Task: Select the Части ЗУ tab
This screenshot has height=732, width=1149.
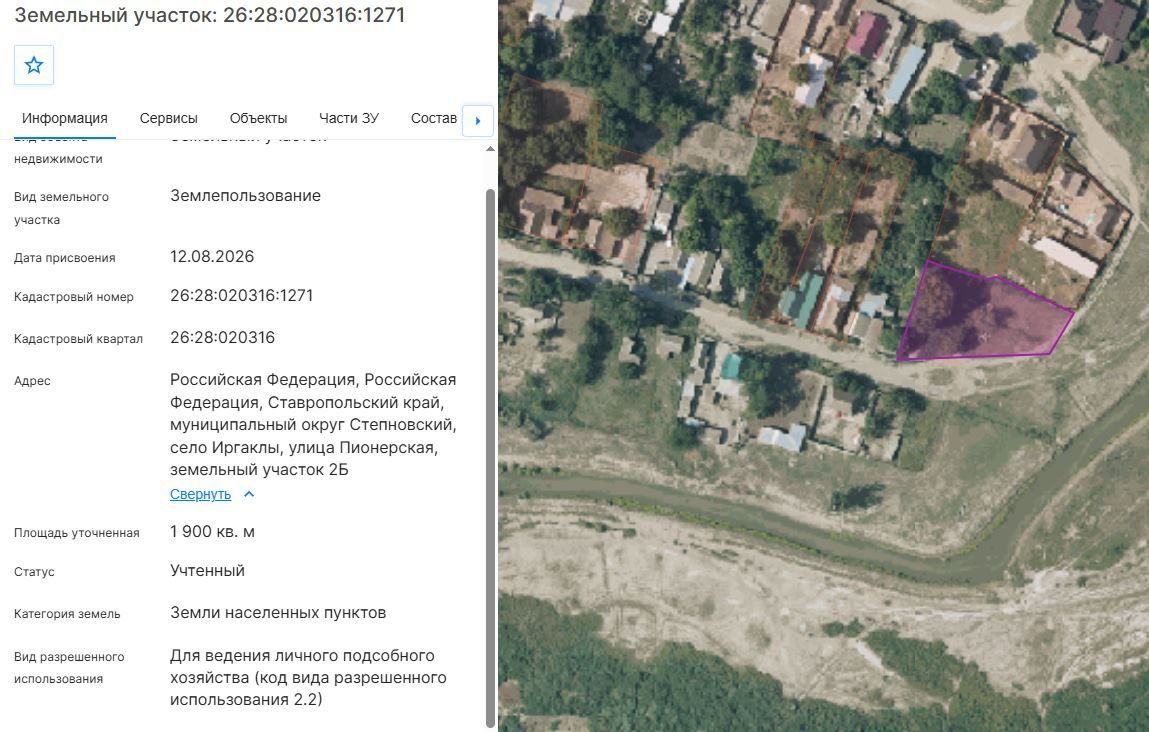Action: point(349,119)
